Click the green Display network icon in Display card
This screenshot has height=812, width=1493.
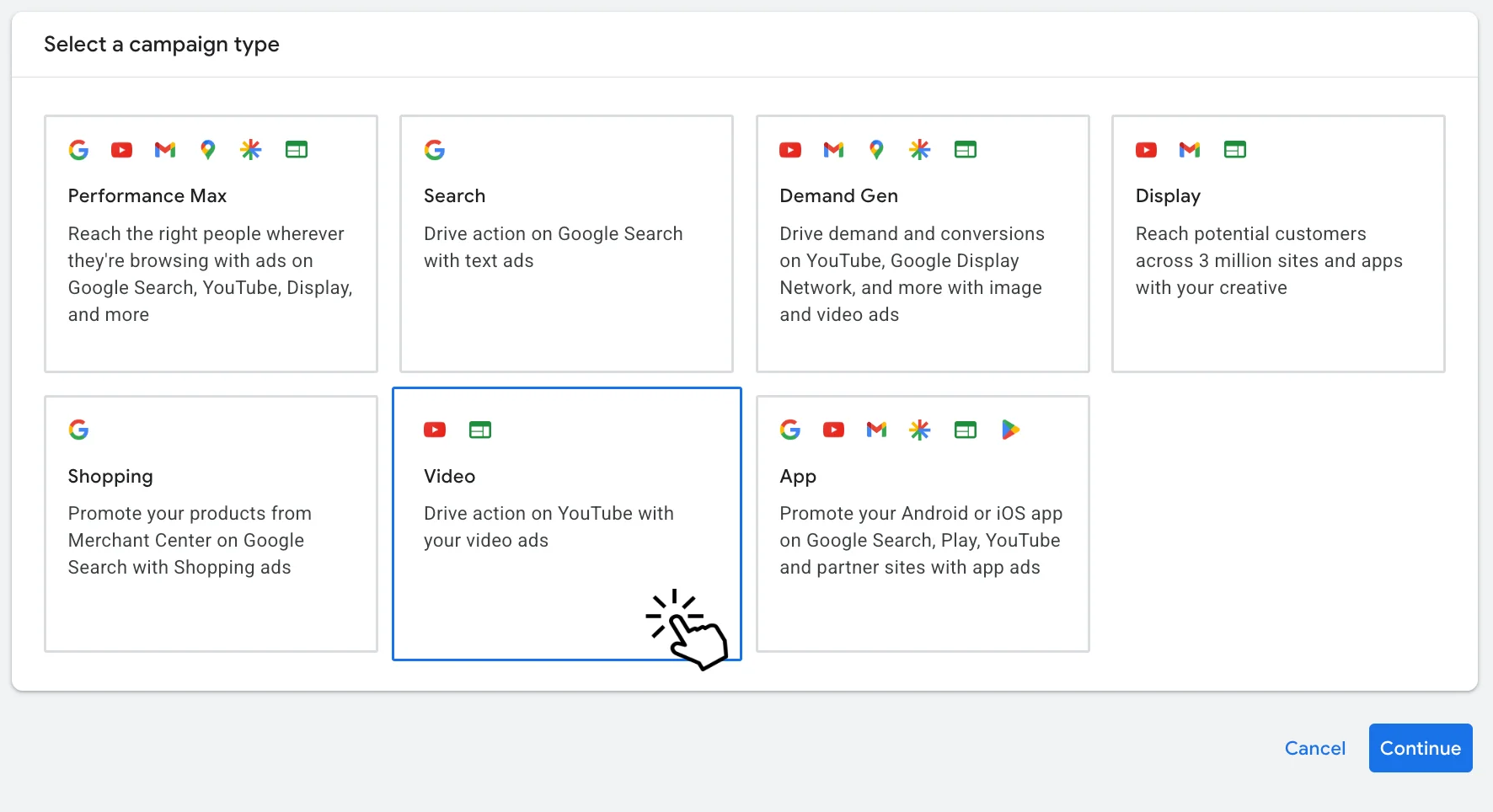[1235, 150]
